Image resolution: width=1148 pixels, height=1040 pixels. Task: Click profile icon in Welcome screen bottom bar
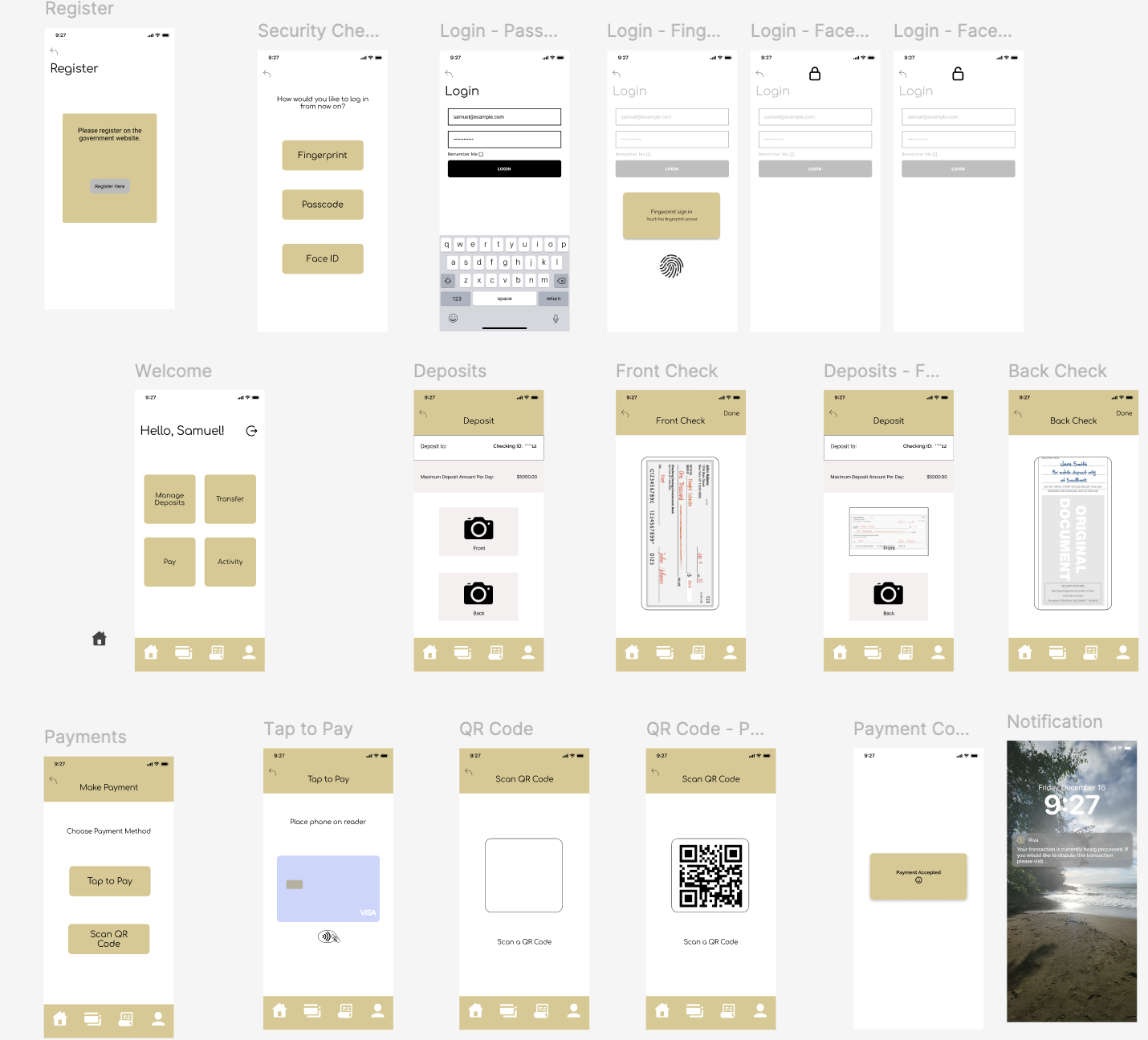click(249, 652)
